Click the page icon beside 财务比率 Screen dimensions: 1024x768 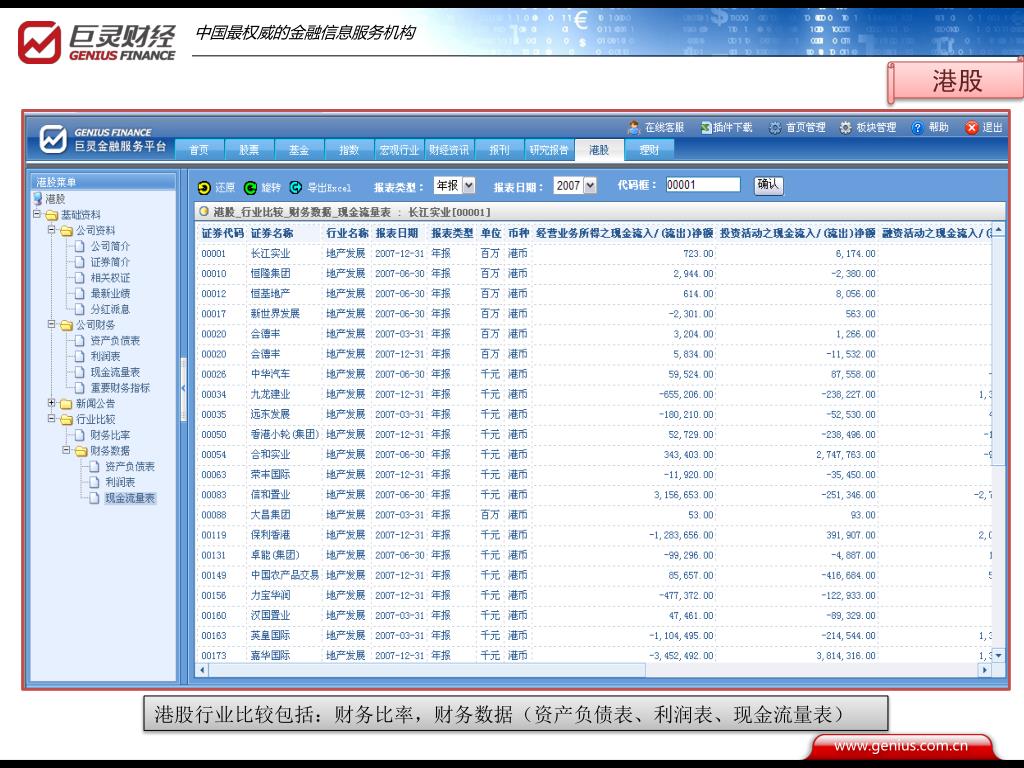[79, 435]
